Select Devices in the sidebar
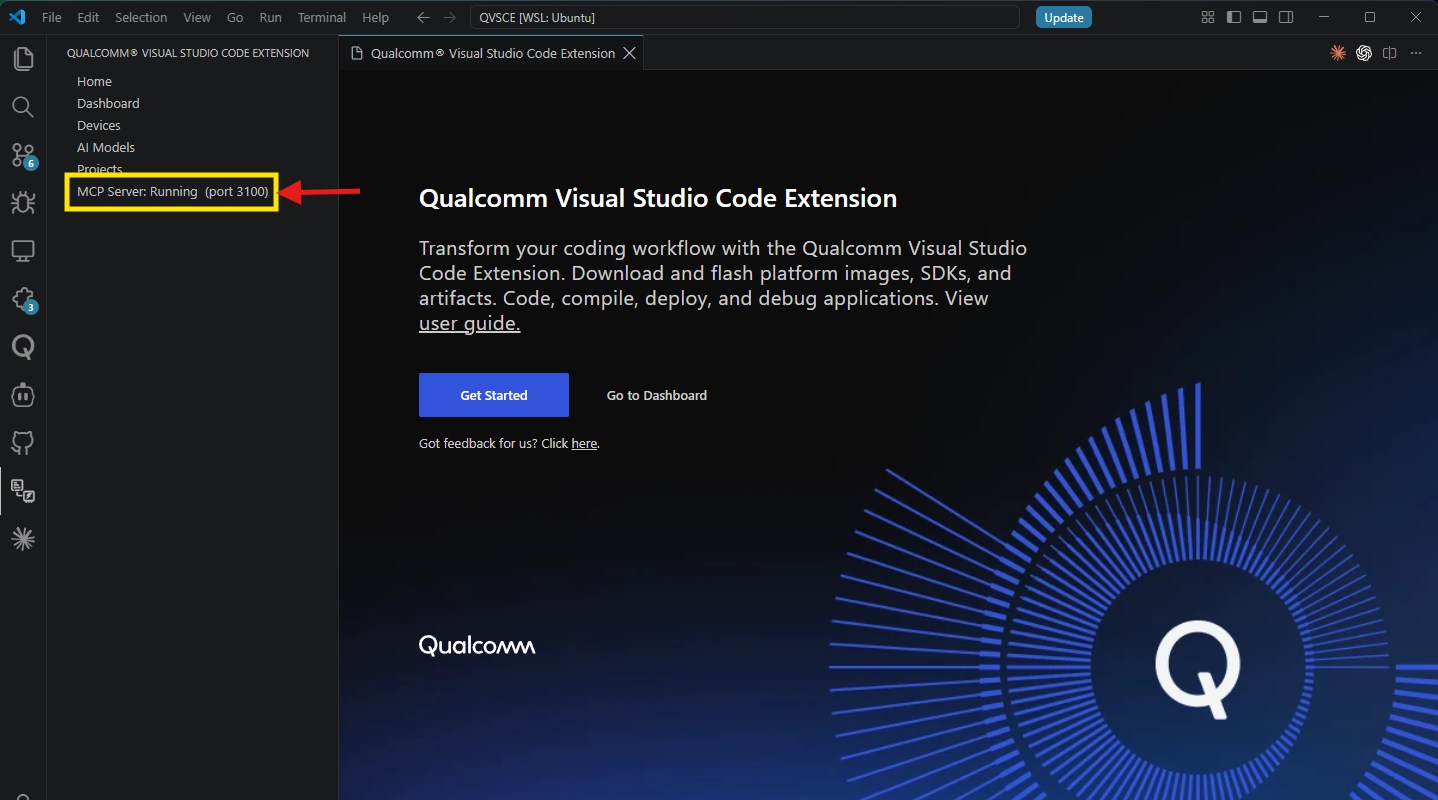 pos(99,125)
